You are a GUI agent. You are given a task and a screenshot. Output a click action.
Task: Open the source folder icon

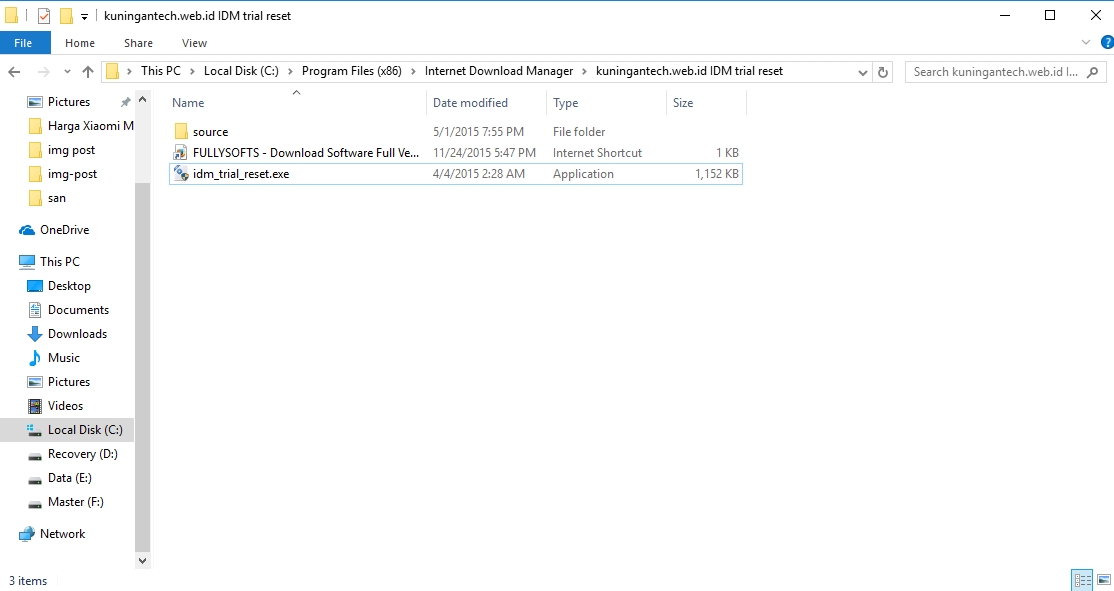pyautogui.click(x=180, y=131)
